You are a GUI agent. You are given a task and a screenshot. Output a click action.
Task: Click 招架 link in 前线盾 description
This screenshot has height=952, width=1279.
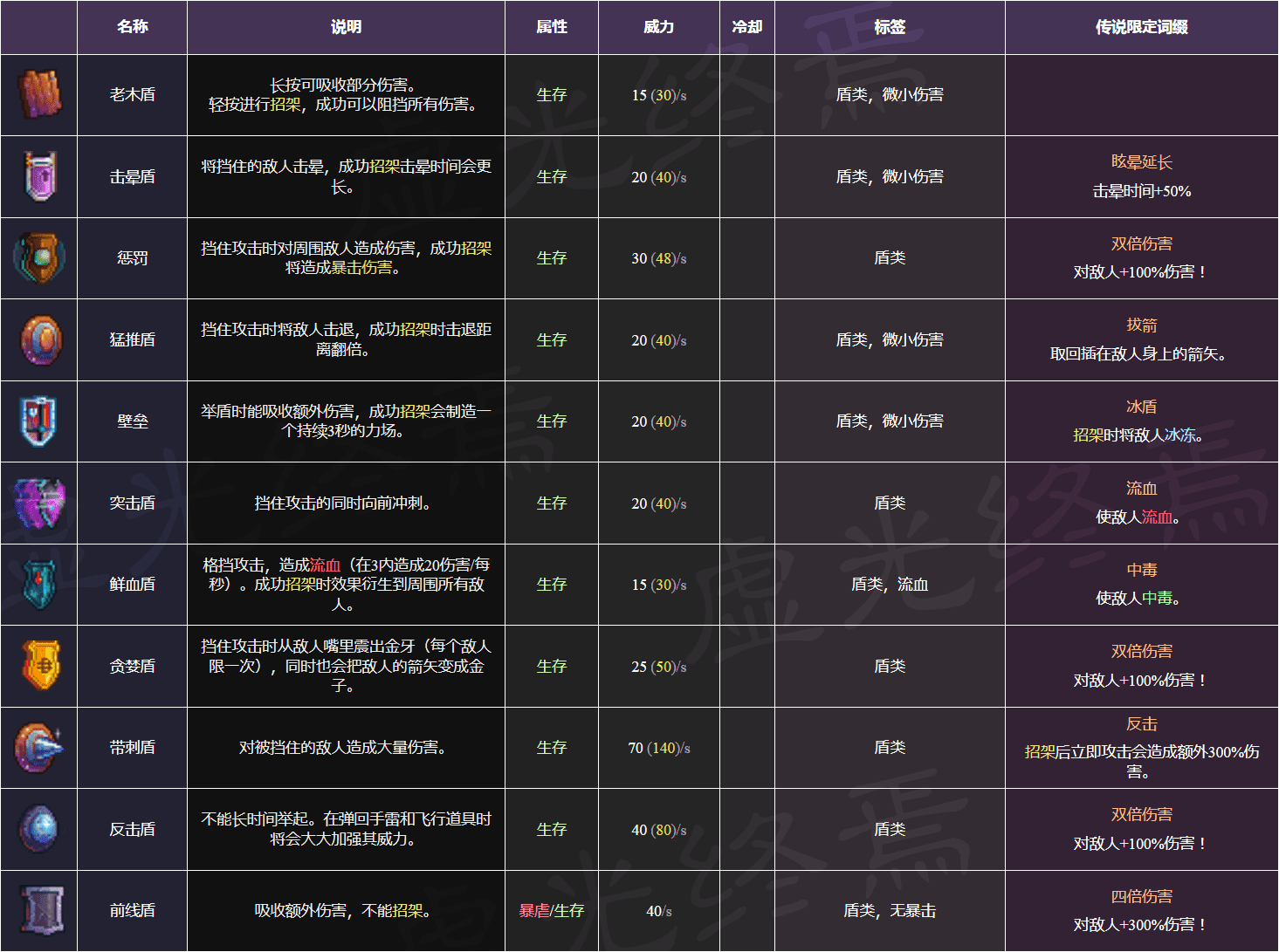(408, 911)
